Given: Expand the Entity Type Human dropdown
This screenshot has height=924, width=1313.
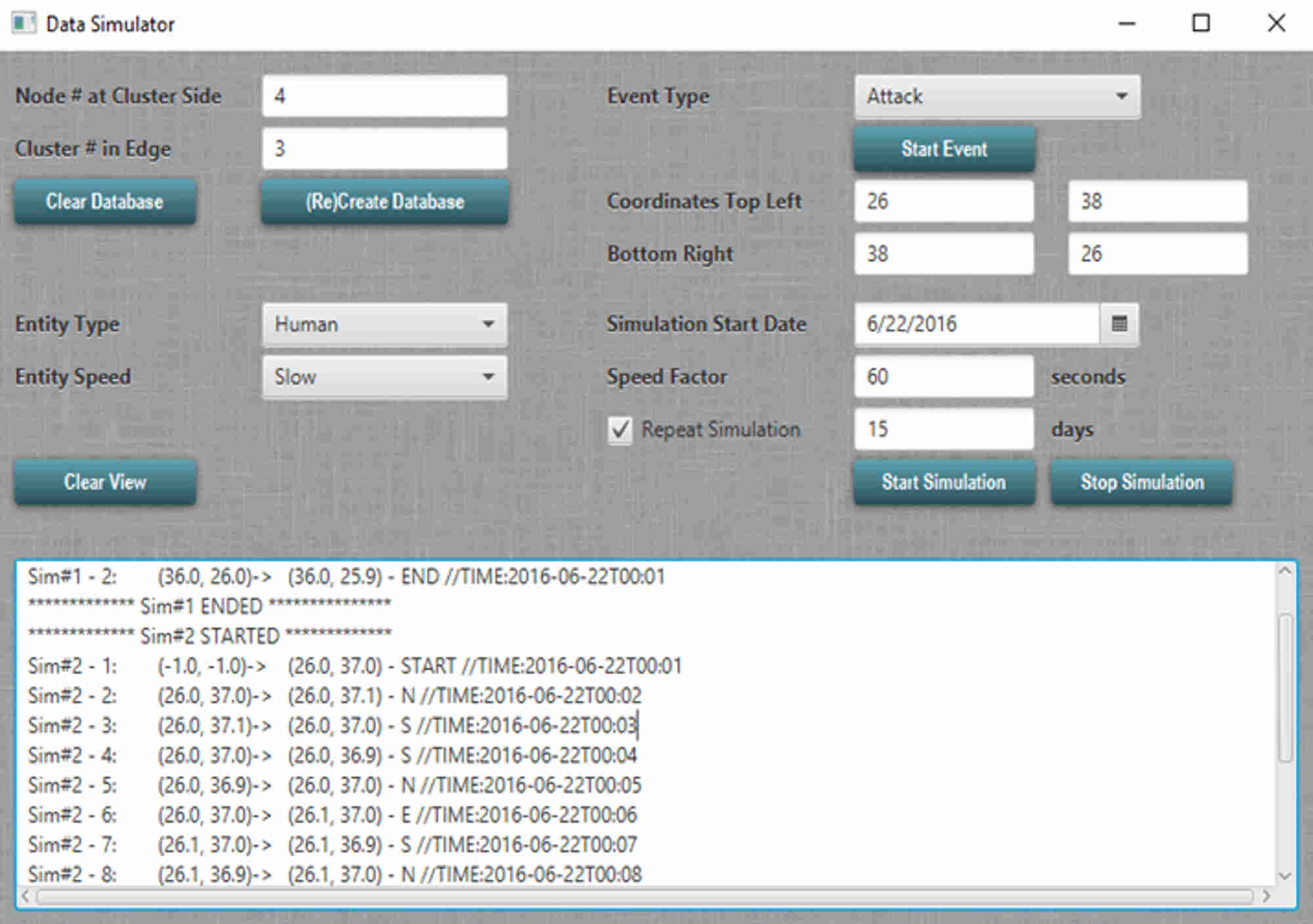Looking at the screenshot, I should click(x=385, y=324).
